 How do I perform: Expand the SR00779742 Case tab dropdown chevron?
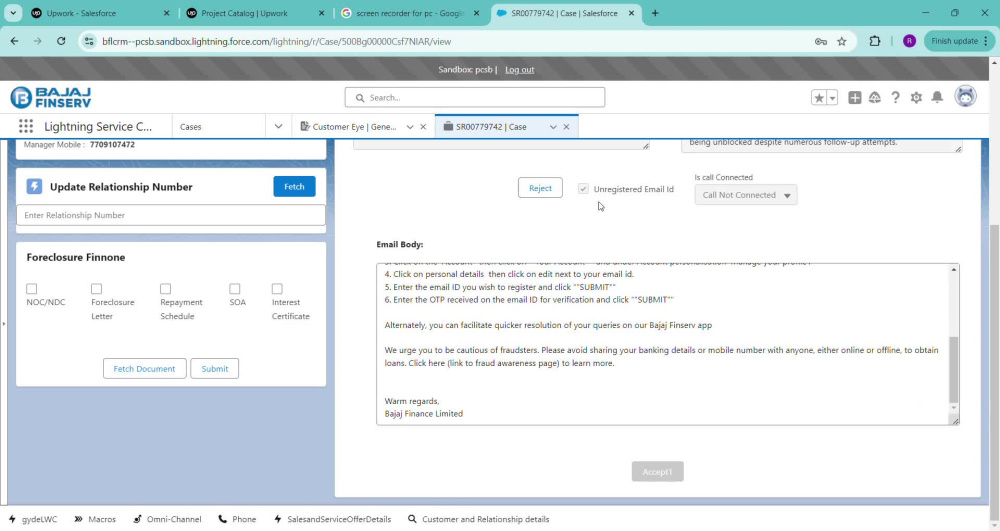(553, 127)
